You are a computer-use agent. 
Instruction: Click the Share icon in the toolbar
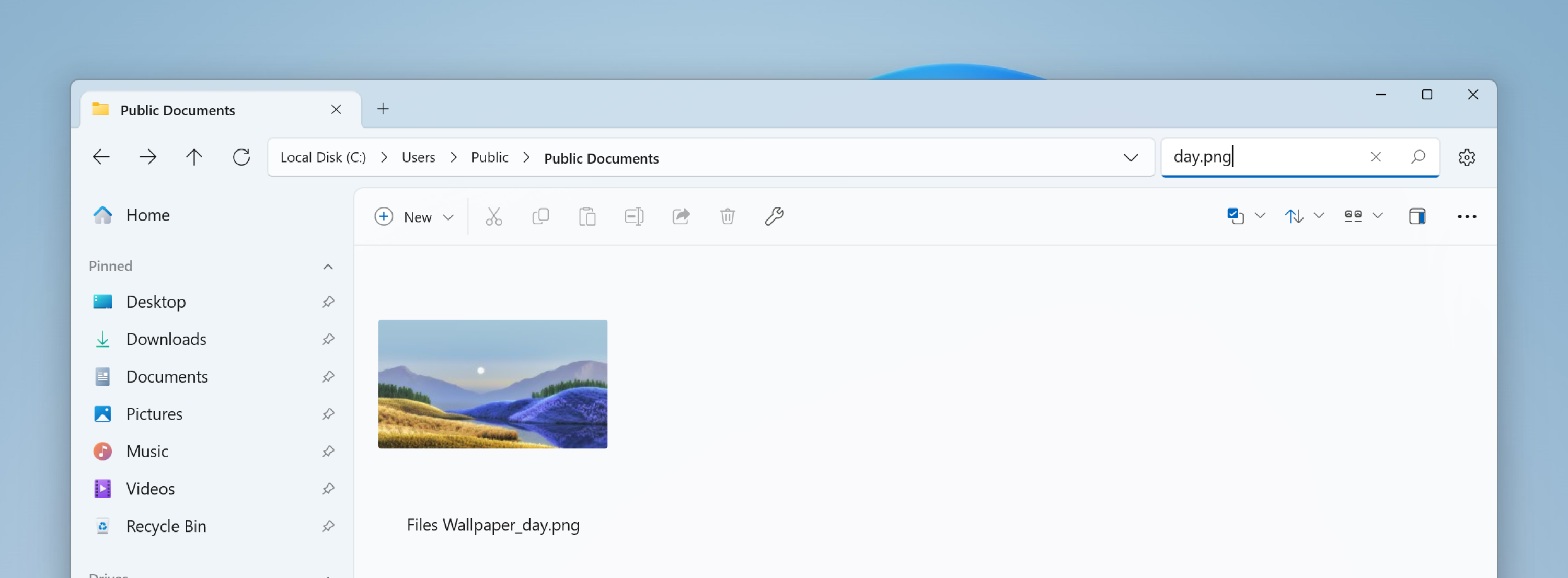681,216
